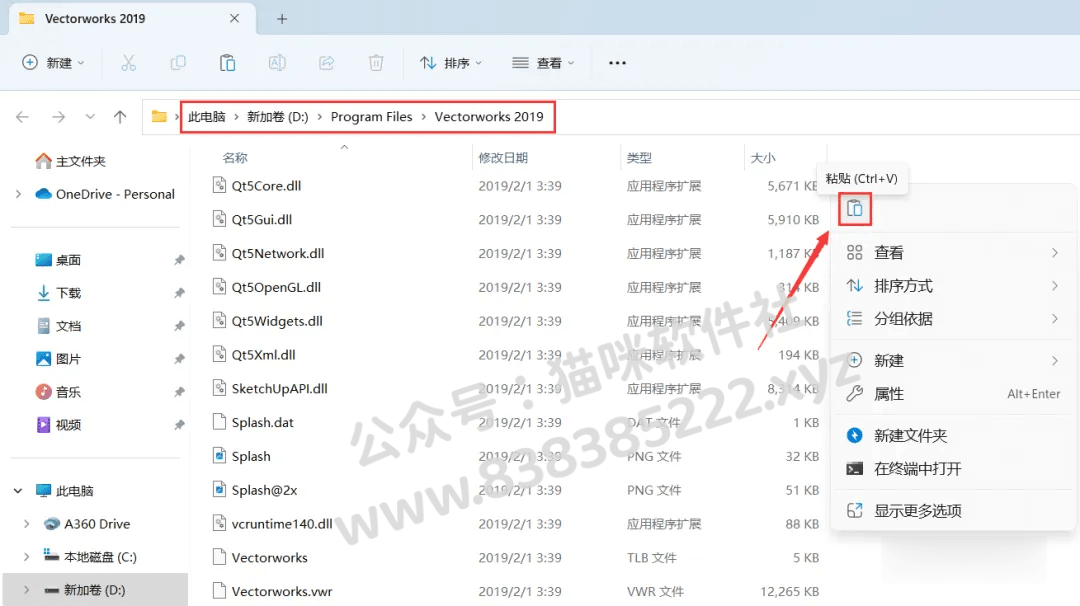The height and width of the screenshot is (606, 1080).
Task: Click the Share icon in toolbar
Action: (326, 63)
